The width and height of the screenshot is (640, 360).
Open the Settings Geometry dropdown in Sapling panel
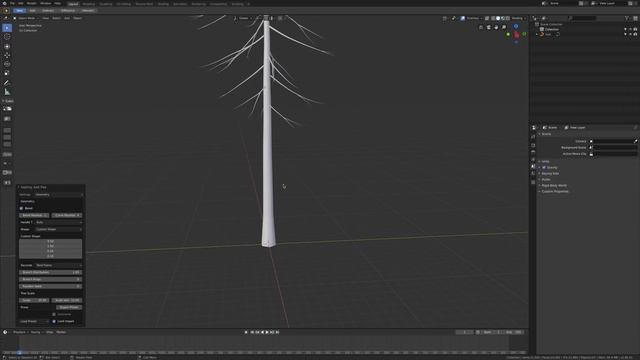pyautogui.click(x=58, y=195)
